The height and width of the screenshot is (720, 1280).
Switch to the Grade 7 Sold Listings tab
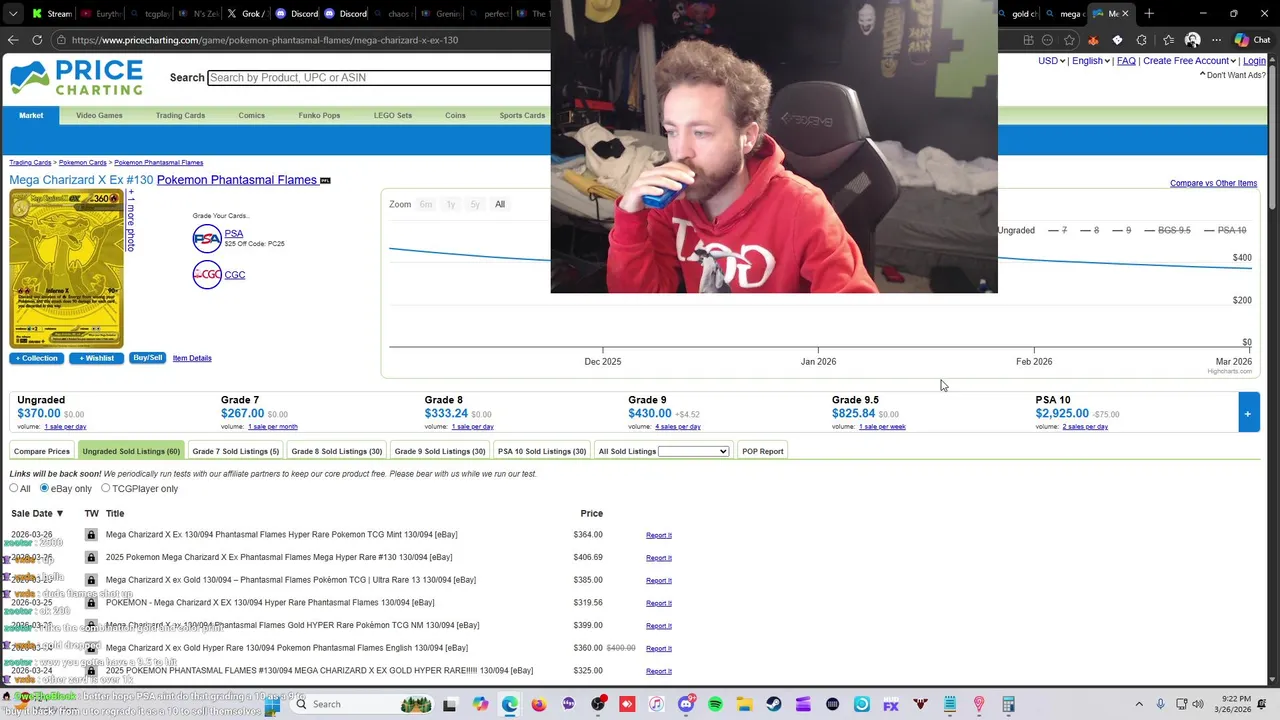click(236, 451)
